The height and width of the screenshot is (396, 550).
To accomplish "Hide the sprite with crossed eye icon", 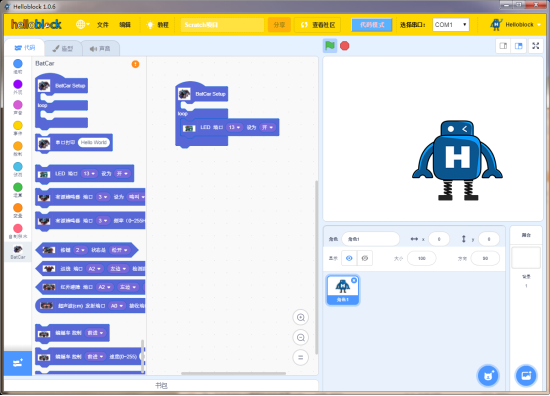I will [x=365, y=258].
